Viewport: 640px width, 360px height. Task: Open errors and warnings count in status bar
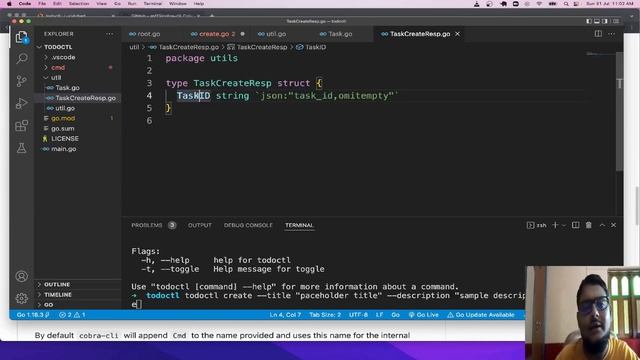[72, 315]
